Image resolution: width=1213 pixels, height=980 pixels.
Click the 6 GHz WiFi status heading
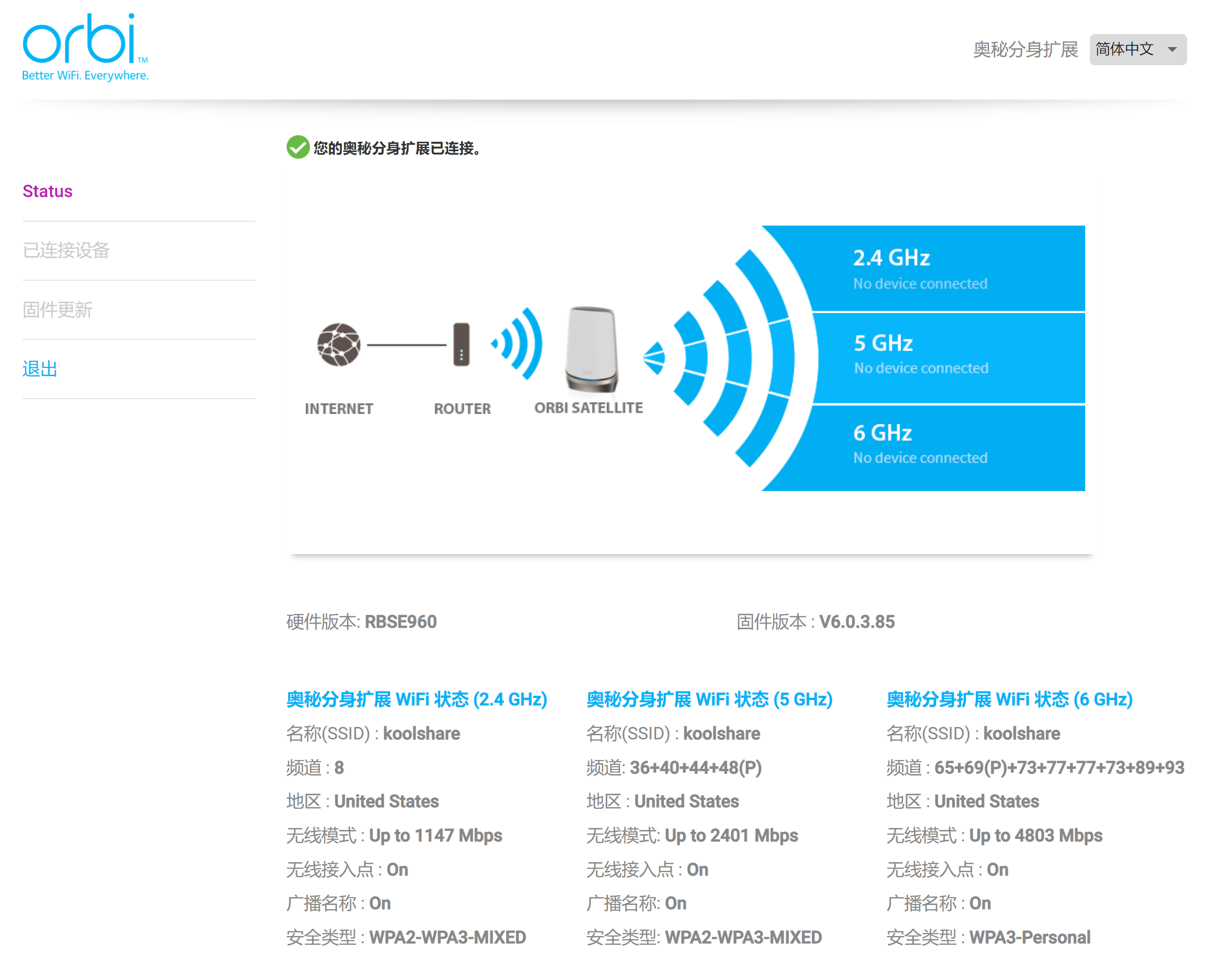click(1009, 699)
